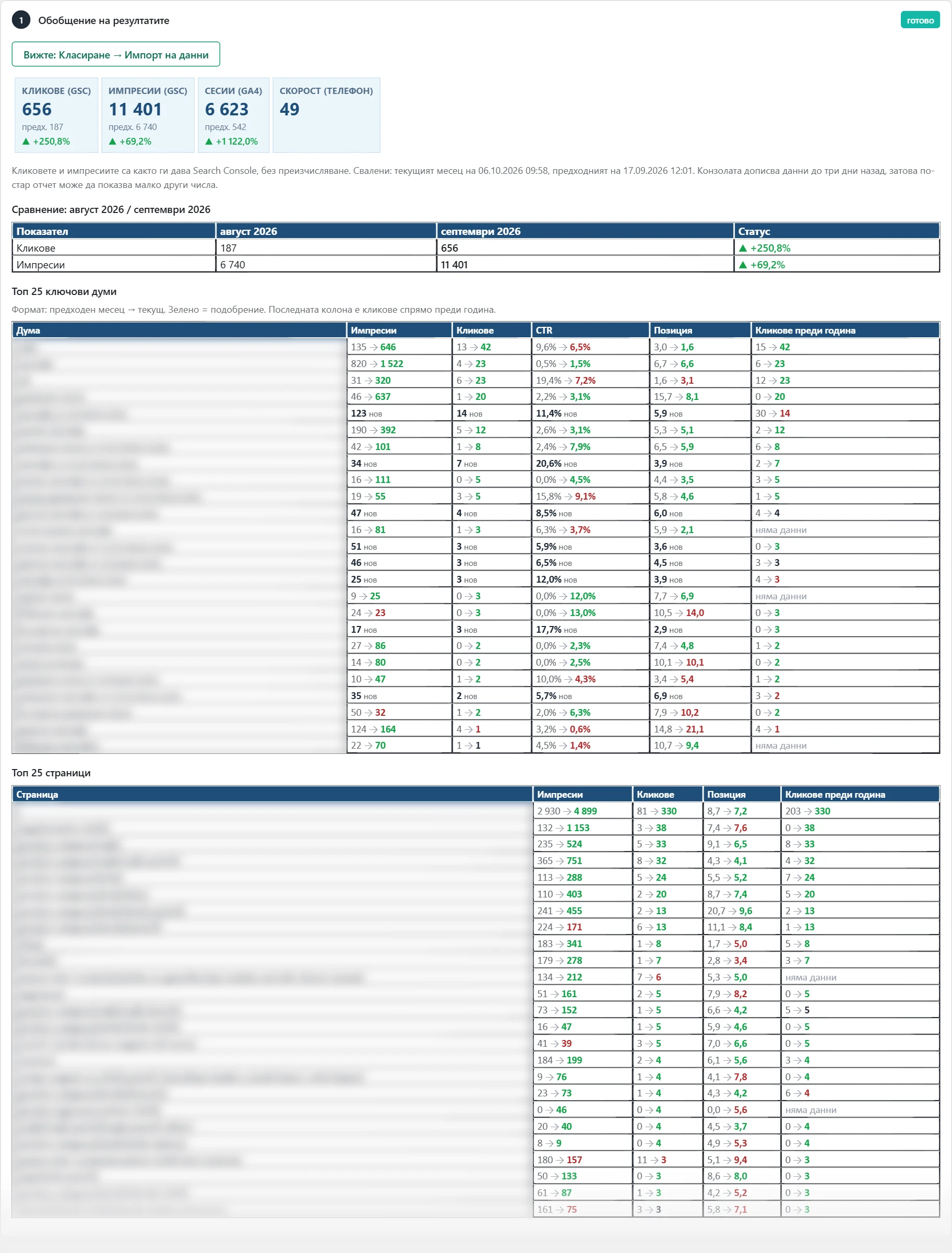Click 'Кликове преди година' header in keywords table

coord(845,330)
